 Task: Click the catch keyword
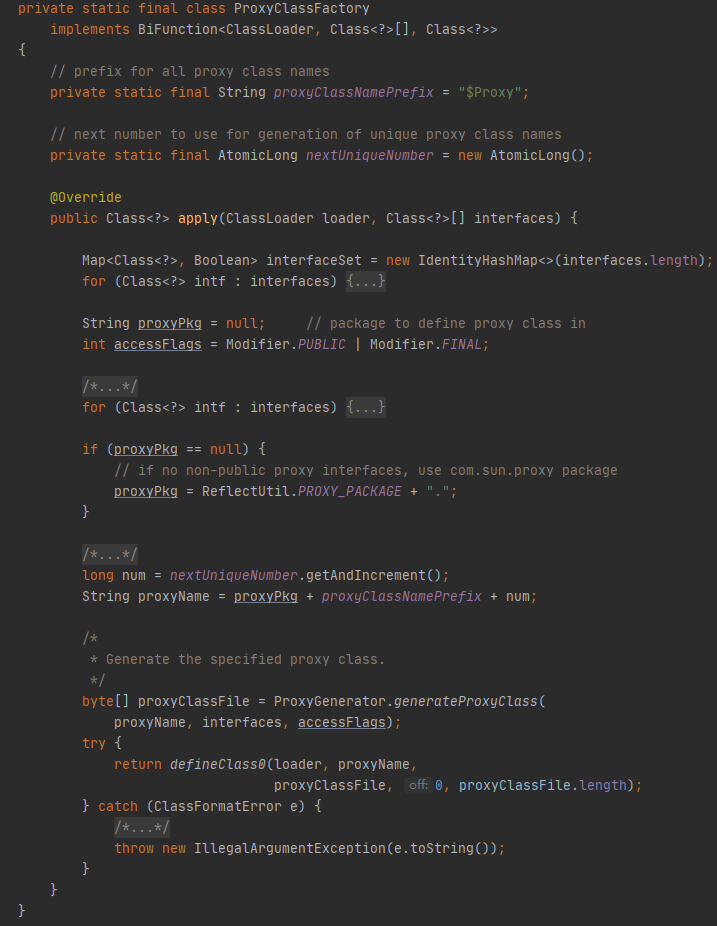click(118, 806)
